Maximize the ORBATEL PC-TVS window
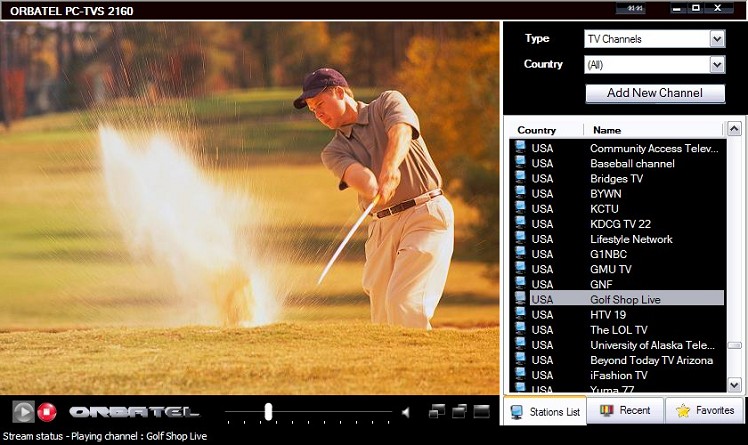Screen dimensions: 748x445 coord(696,8)
